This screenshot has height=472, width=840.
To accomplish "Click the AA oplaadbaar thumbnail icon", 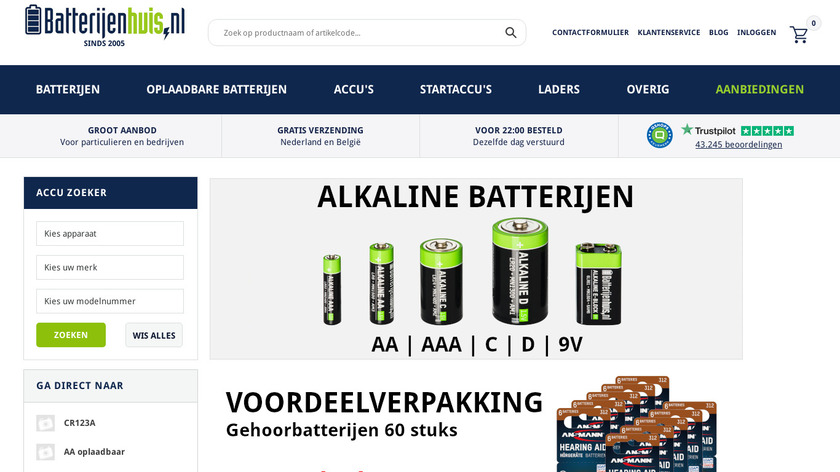I will 46,452.
